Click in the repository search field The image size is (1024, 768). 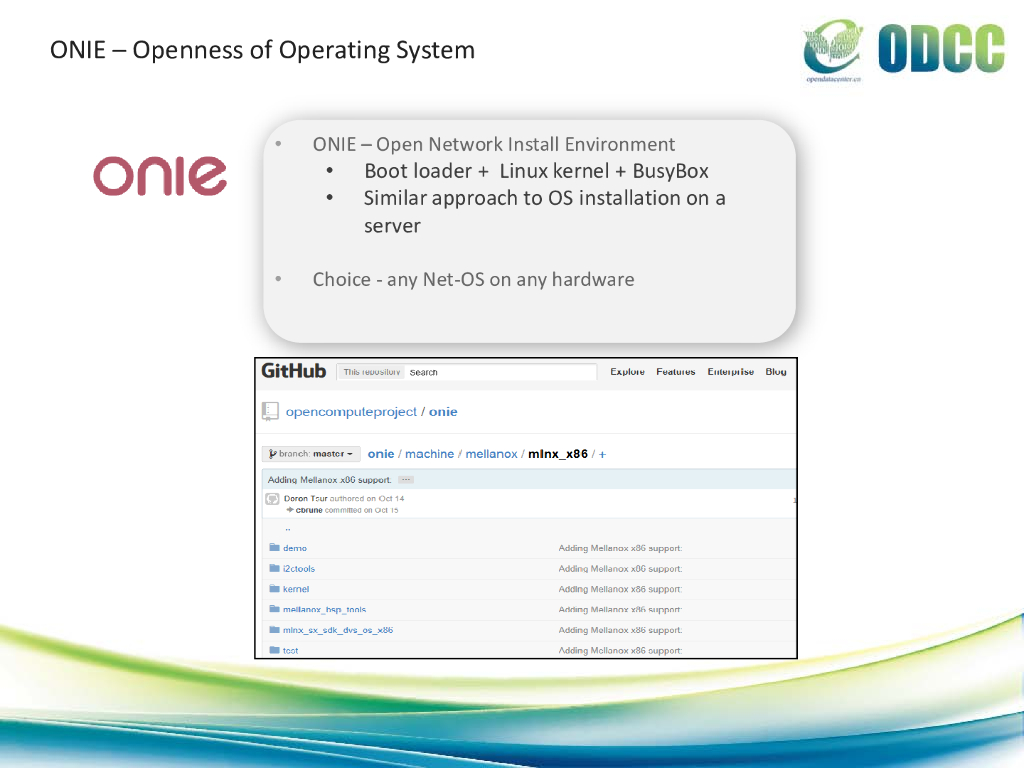tap(500, 372)
